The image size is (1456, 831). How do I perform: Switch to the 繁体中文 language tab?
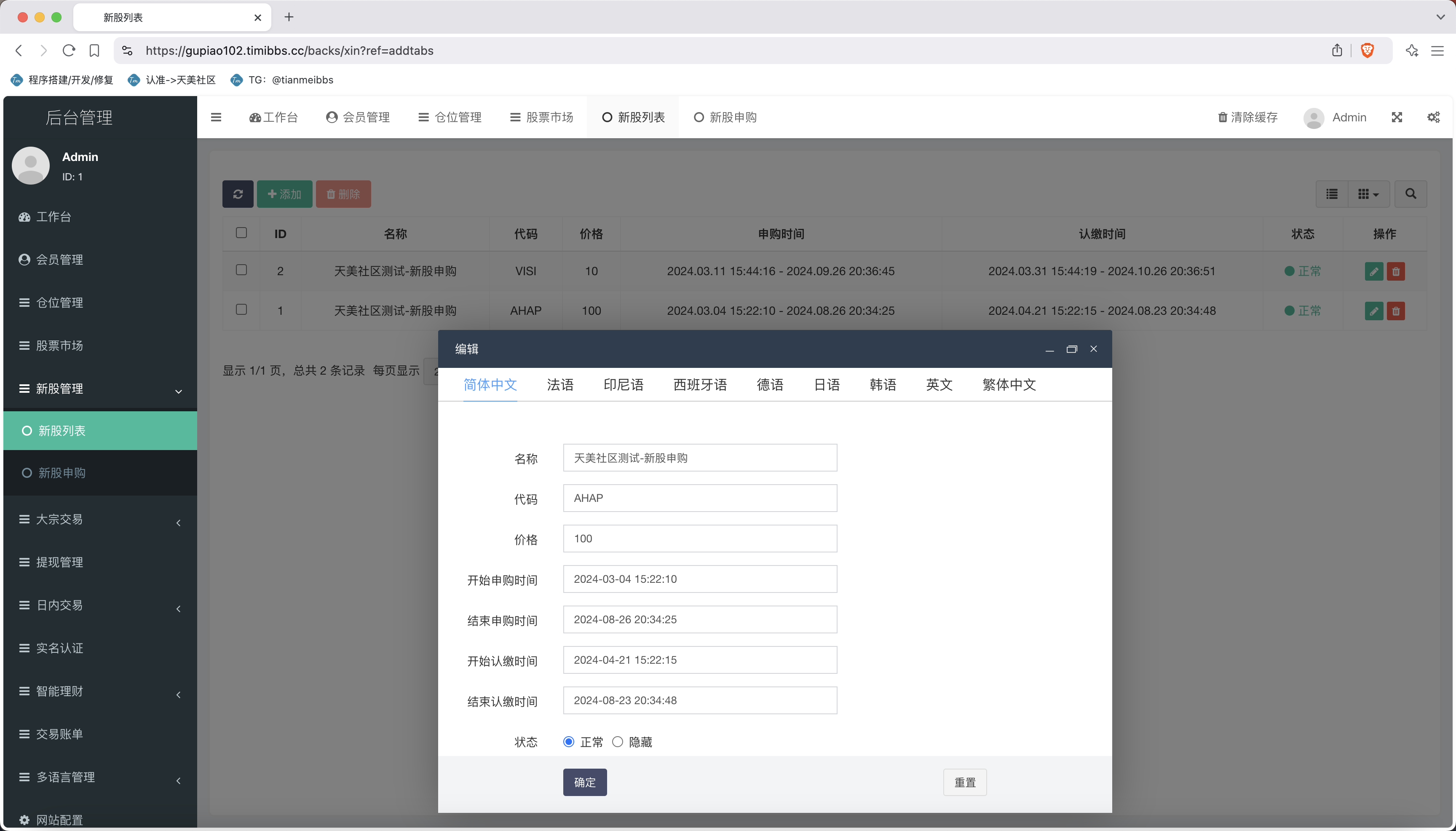click(1009, 385)
